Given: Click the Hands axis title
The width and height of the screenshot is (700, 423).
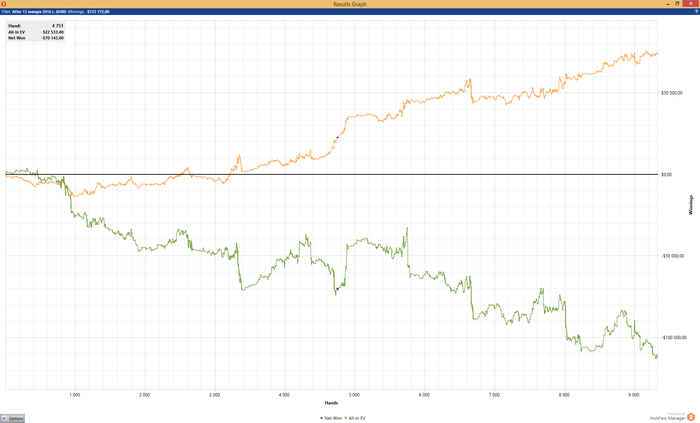Looking at the screenshot, I should coord(331,403).
